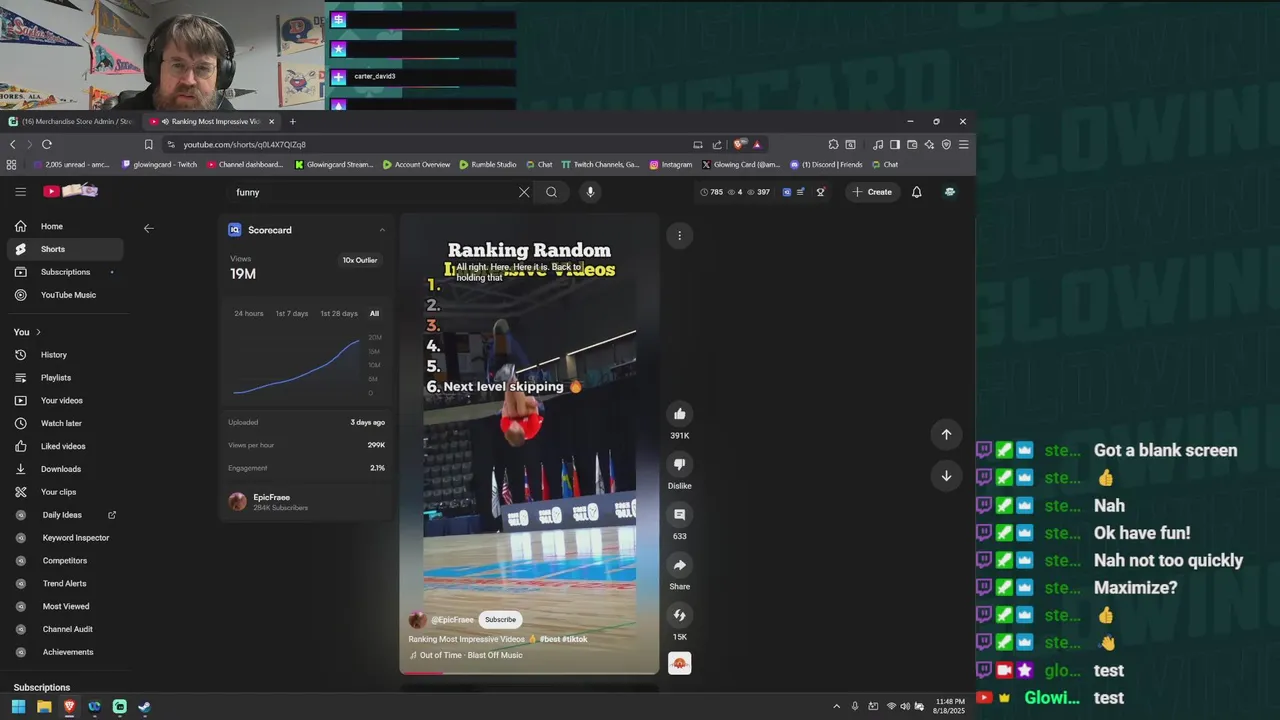This screenshot has width=1280, height=720.
Task: Activate voice search microphone icon
Action: [590, 192]
